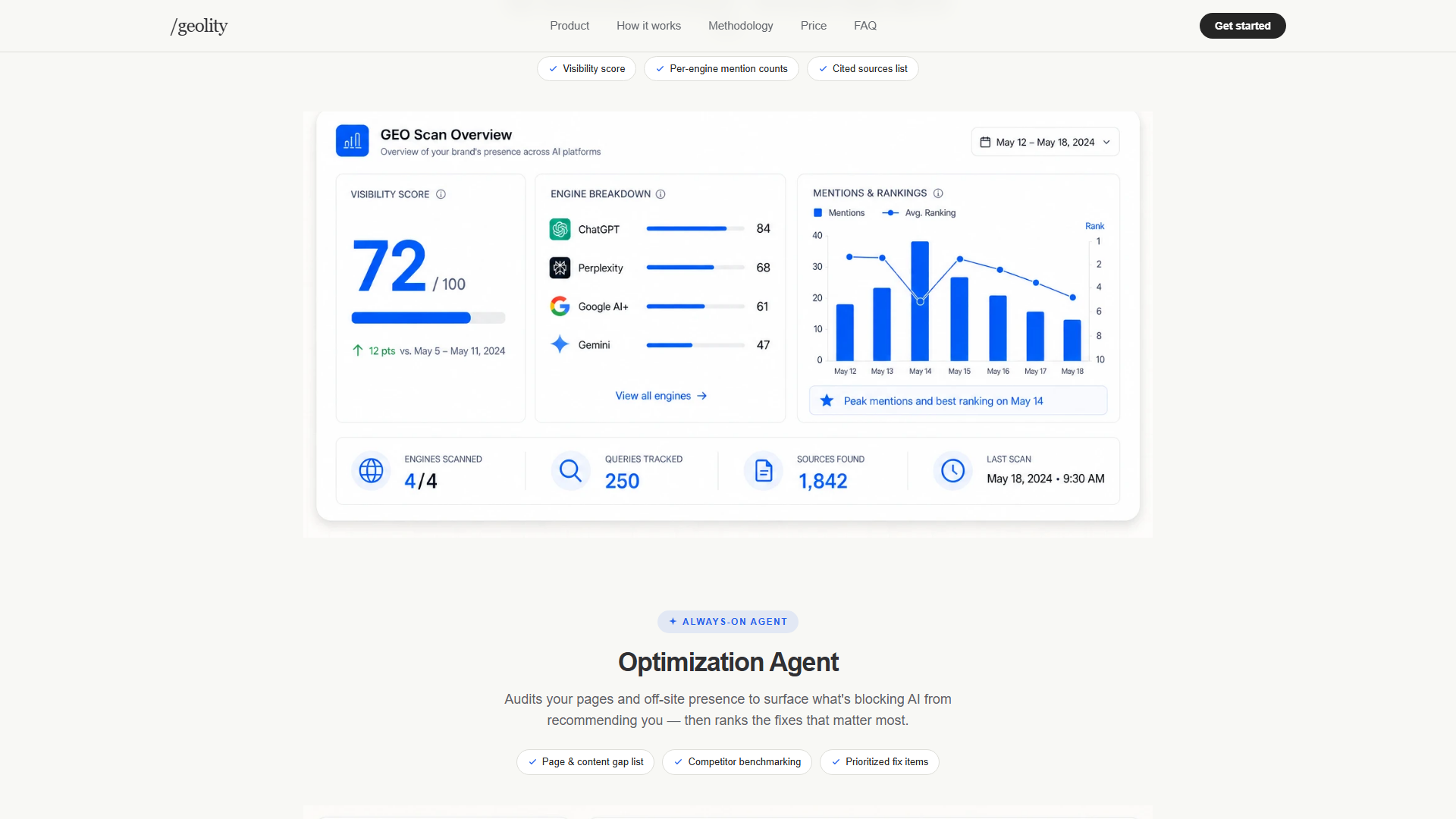Viewport: 1456px width, 819px height.
Task: Expand the date range chevron
Action: click(1106, 142)
